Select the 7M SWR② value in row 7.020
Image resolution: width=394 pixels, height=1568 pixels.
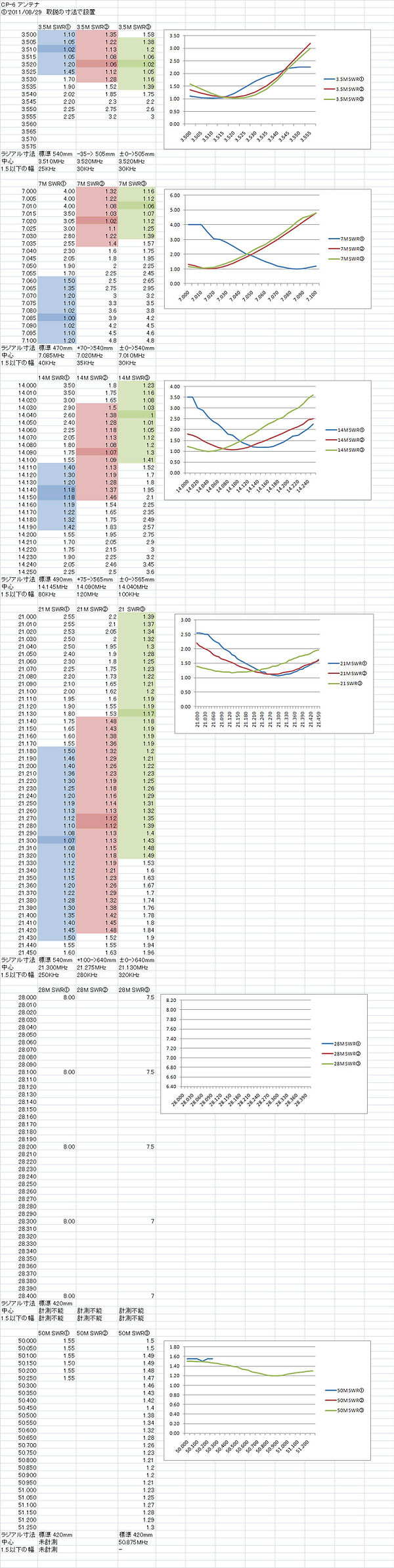point(110,221)
